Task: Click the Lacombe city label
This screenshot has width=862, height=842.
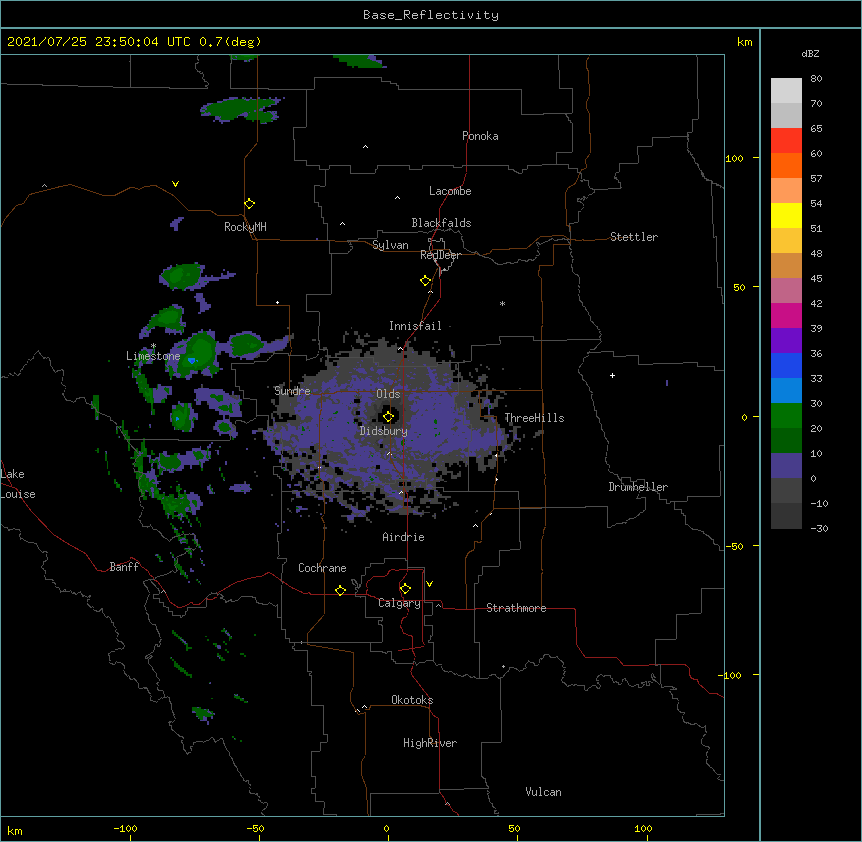Action: [450, 191]
